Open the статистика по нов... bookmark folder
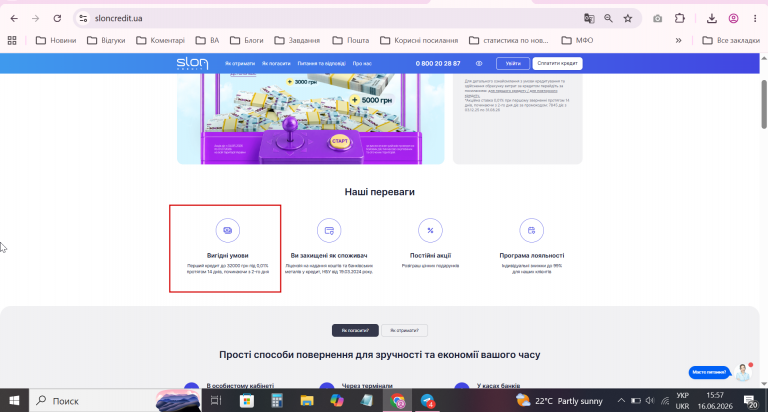Screen dimensions: 768x412 pyautogui.click(x=509, y=40)
